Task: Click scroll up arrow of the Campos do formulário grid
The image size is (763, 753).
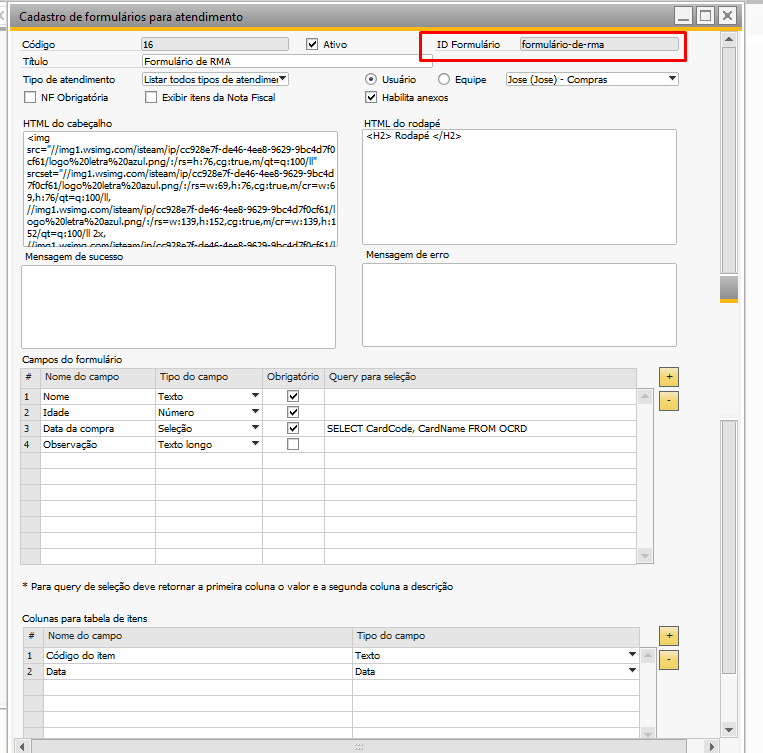Action: coord(645,396)
